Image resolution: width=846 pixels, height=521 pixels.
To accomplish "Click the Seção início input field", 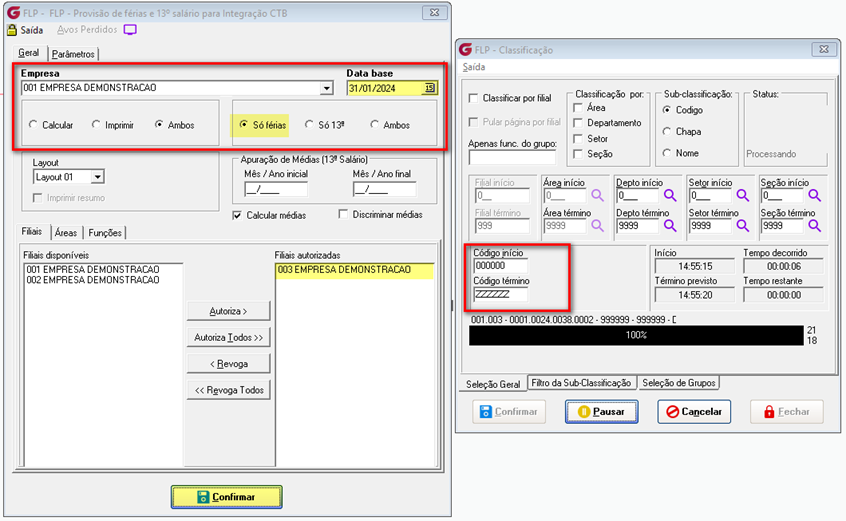I will click(x=783, y=195).
